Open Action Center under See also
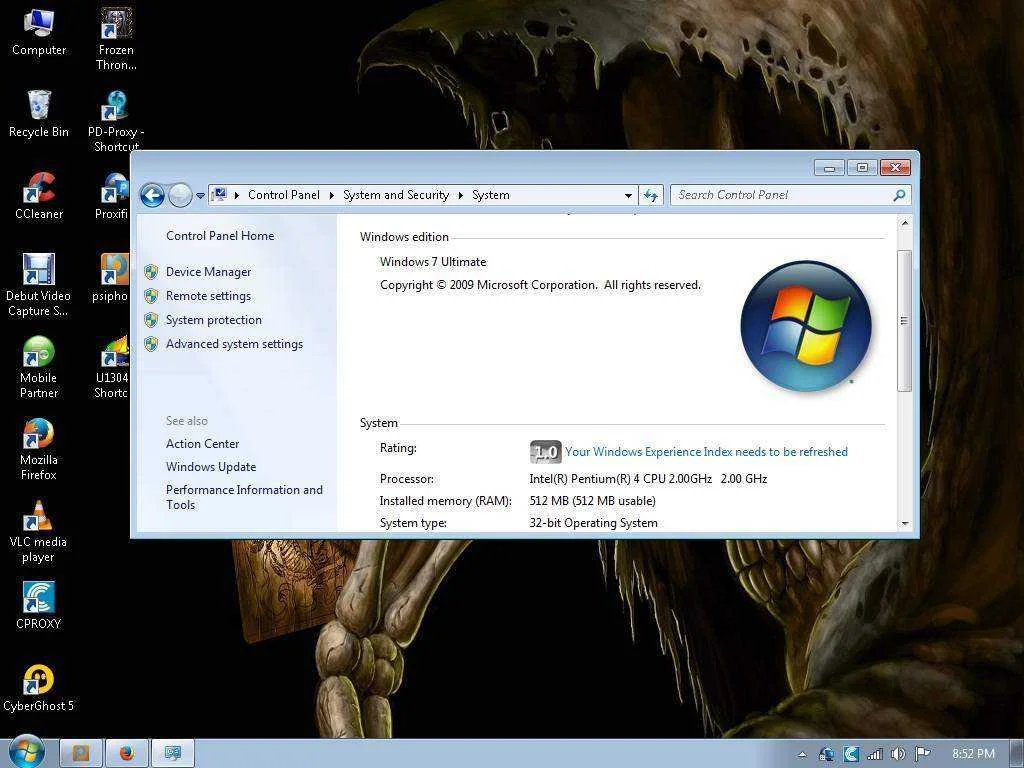Screen dimensions: 1024x768 click(202, 443)
